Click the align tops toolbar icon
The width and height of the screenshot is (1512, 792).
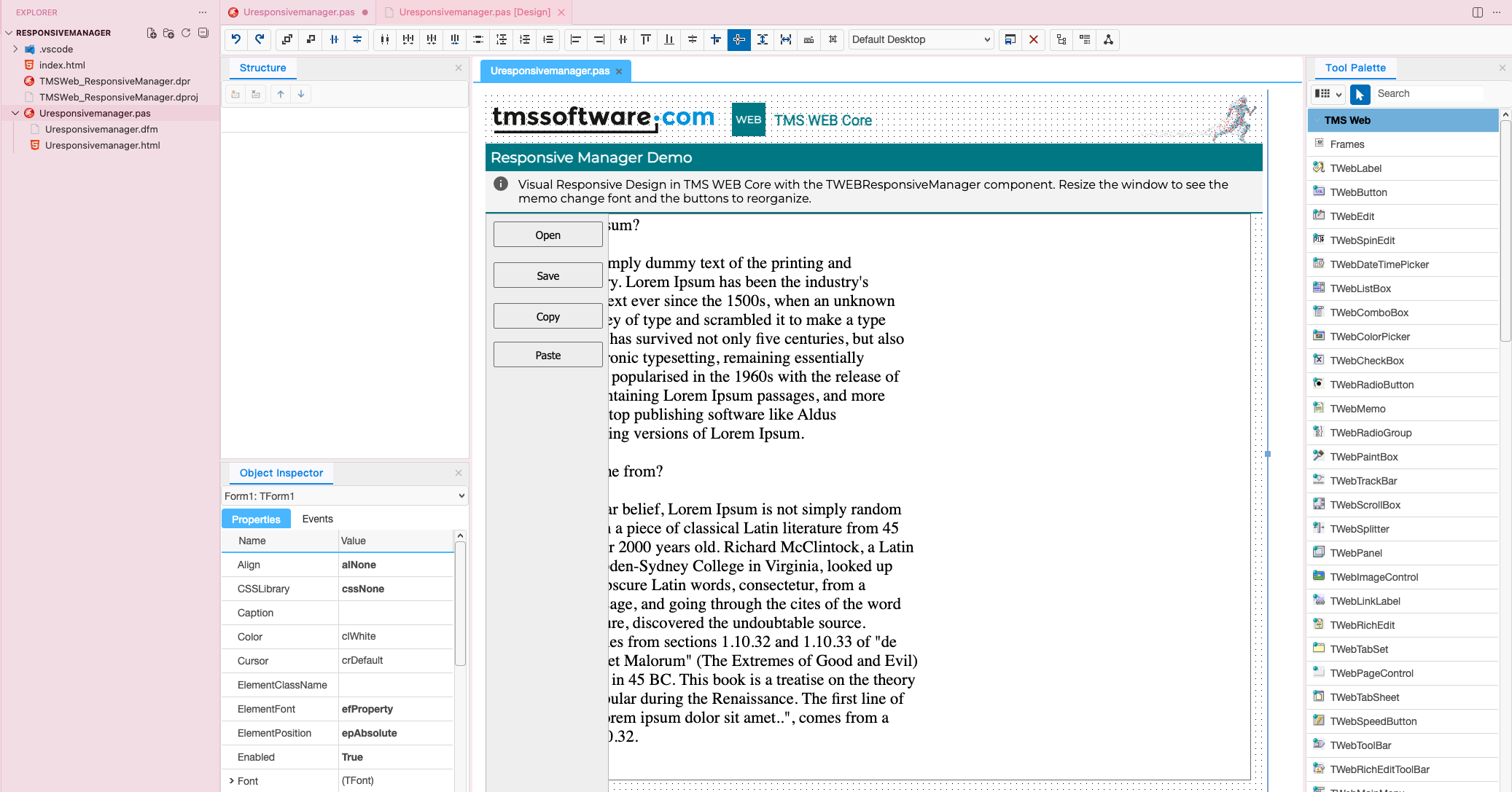click(645, 39)
